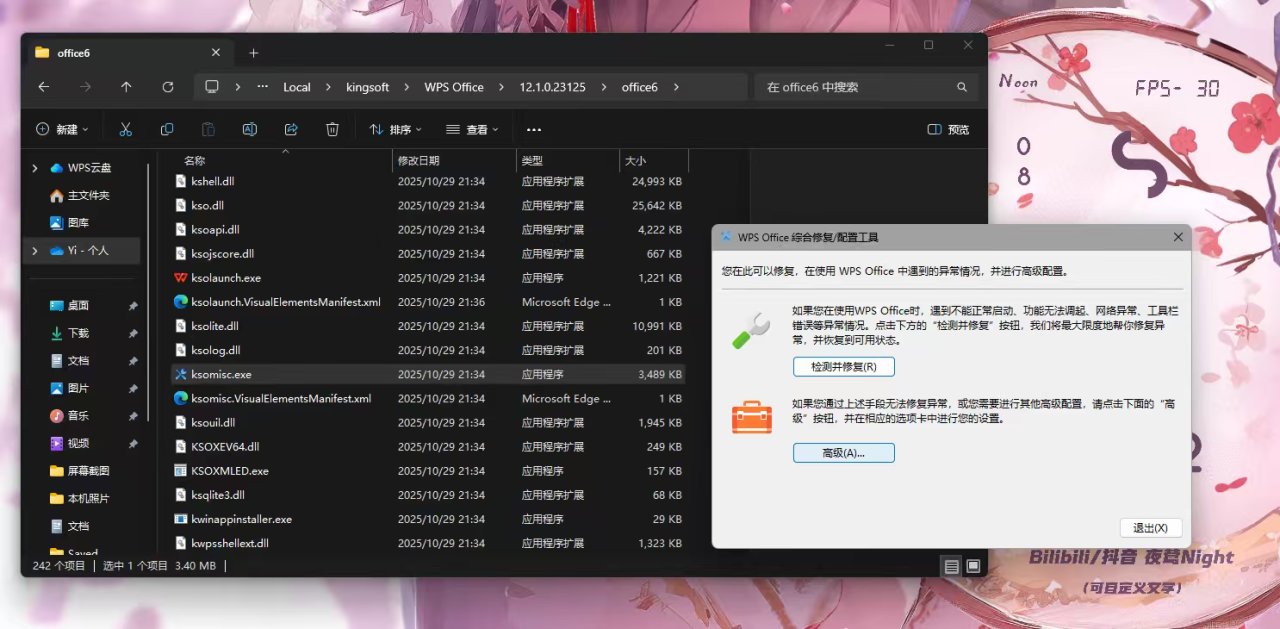Toggle the 预览 preview pane button
The height and width of the screenshot is (629, 1280).
[x=948, y=129]
